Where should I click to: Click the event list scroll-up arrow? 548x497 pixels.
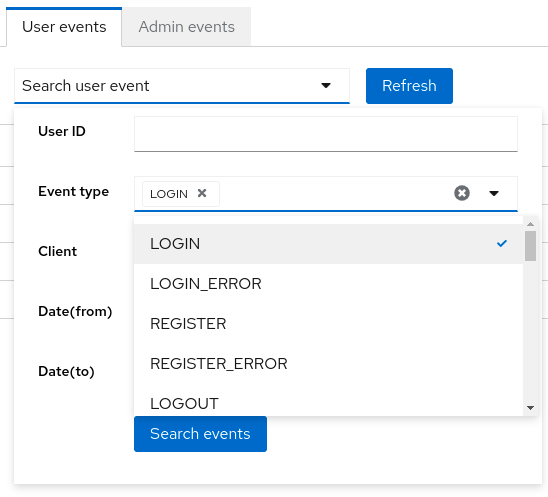530,224
